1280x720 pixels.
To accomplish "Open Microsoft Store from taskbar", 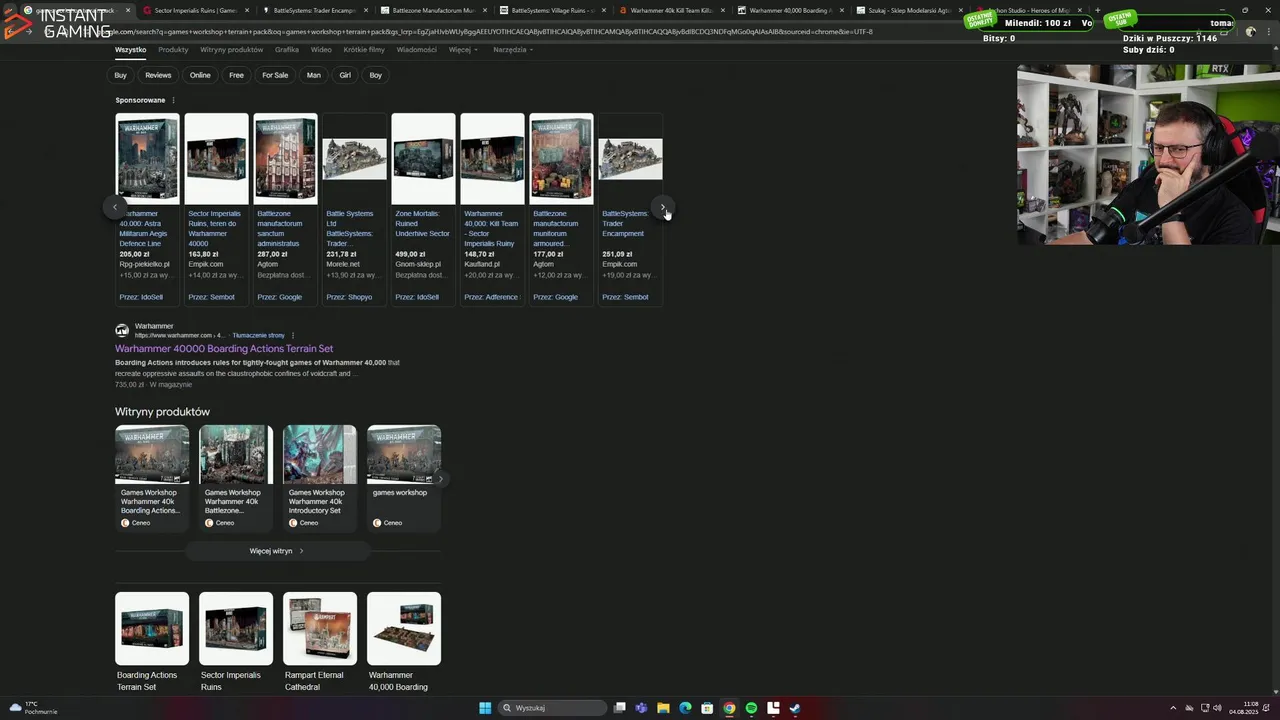I will coord(707,708).
